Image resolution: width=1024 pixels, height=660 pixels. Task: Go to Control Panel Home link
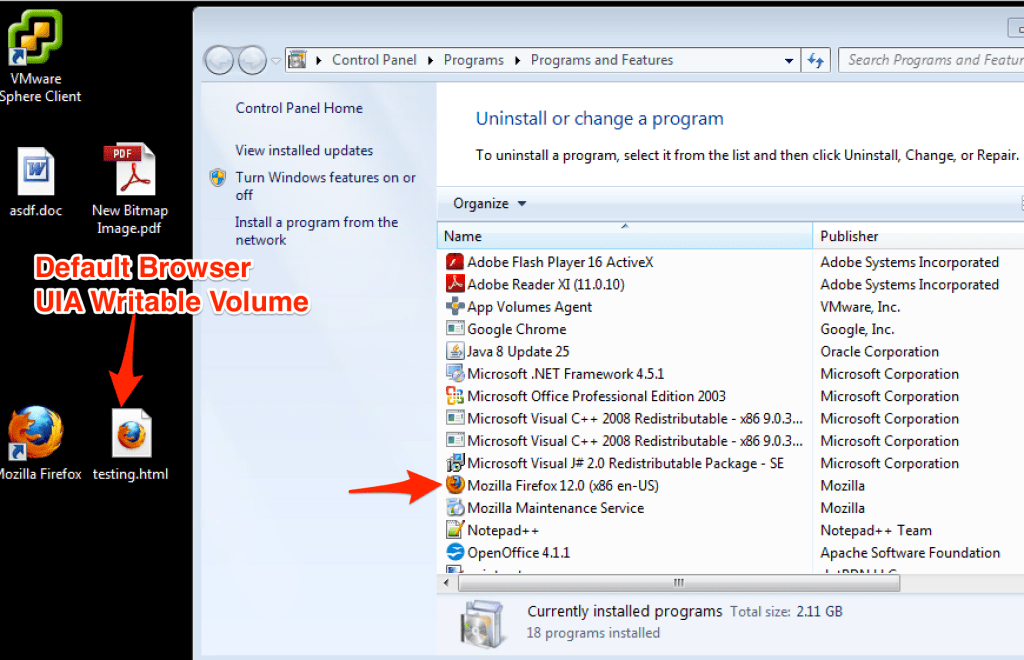(x=299, y=108)
